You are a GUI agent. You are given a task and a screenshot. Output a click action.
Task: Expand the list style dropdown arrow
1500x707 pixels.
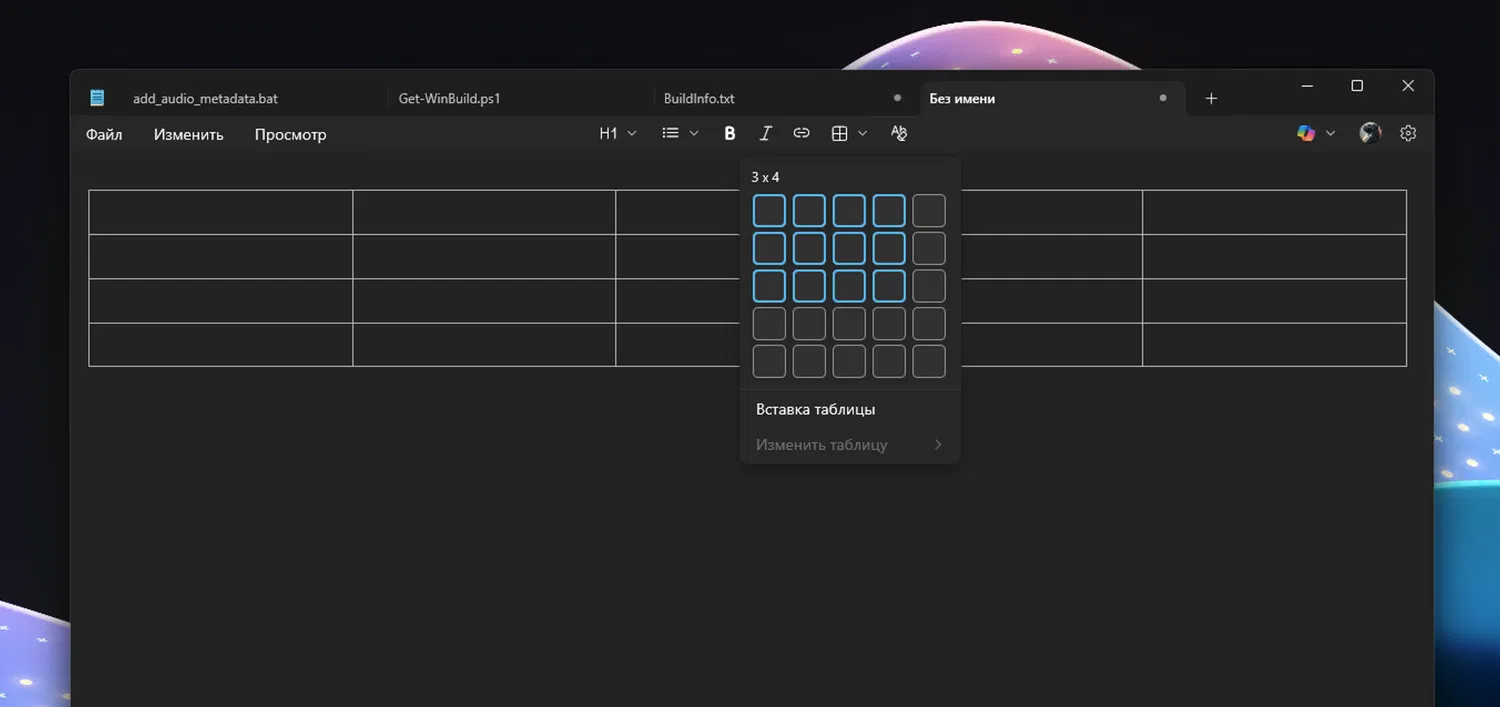click(x=694, y=133)
